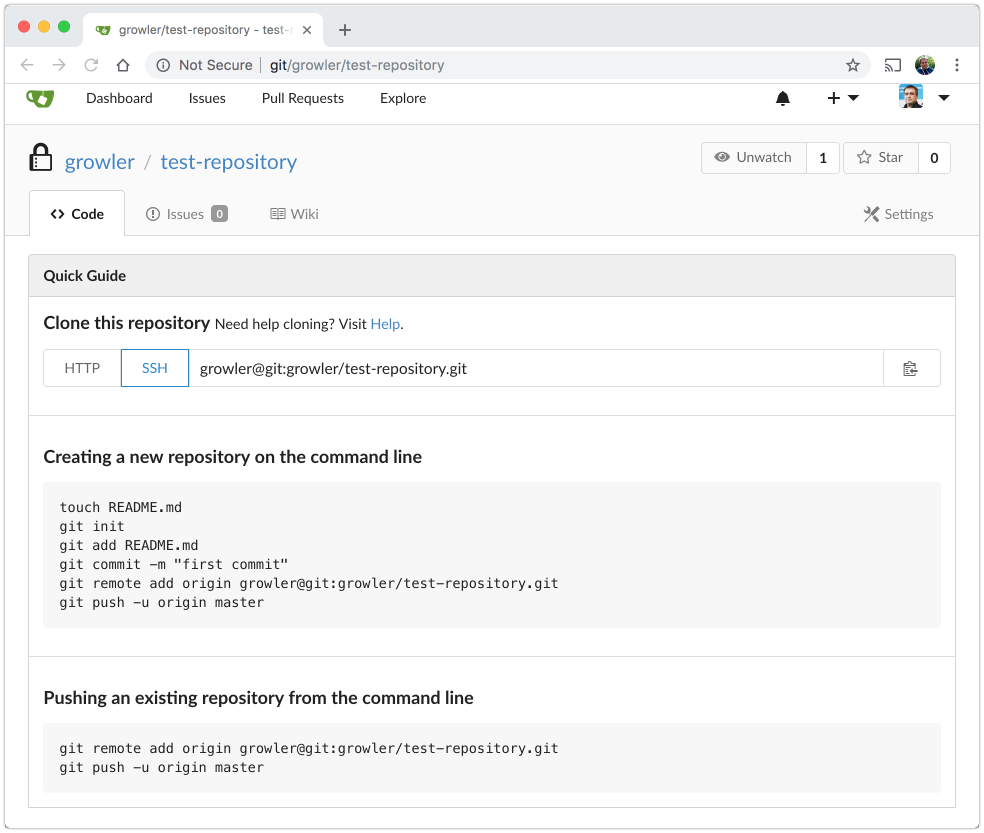Click the eye icon on the Unwatch button
This screenshot has height=833, width=984.
(x=722, y=157)
